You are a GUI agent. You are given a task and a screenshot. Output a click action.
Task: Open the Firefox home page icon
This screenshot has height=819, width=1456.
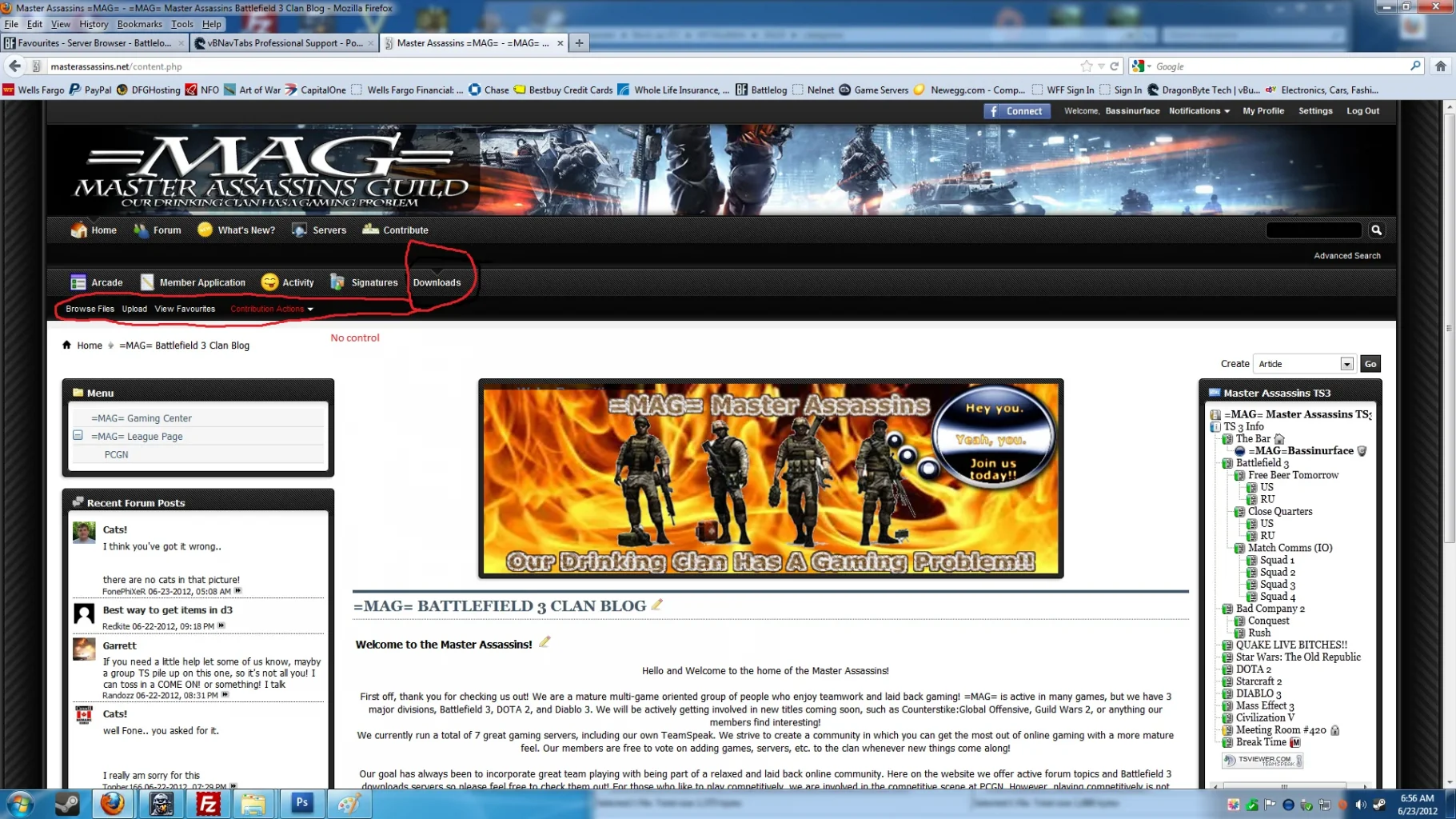[x=1440, y=66]
